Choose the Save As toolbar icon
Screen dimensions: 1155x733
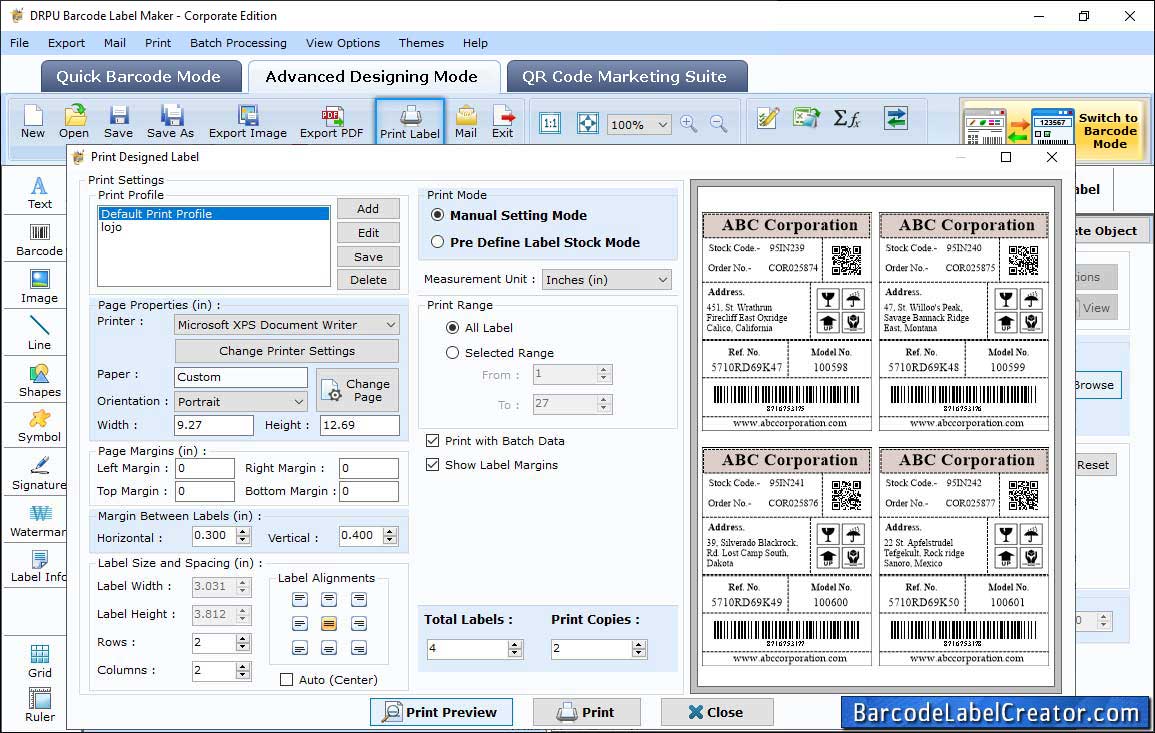tap(170, 122)
